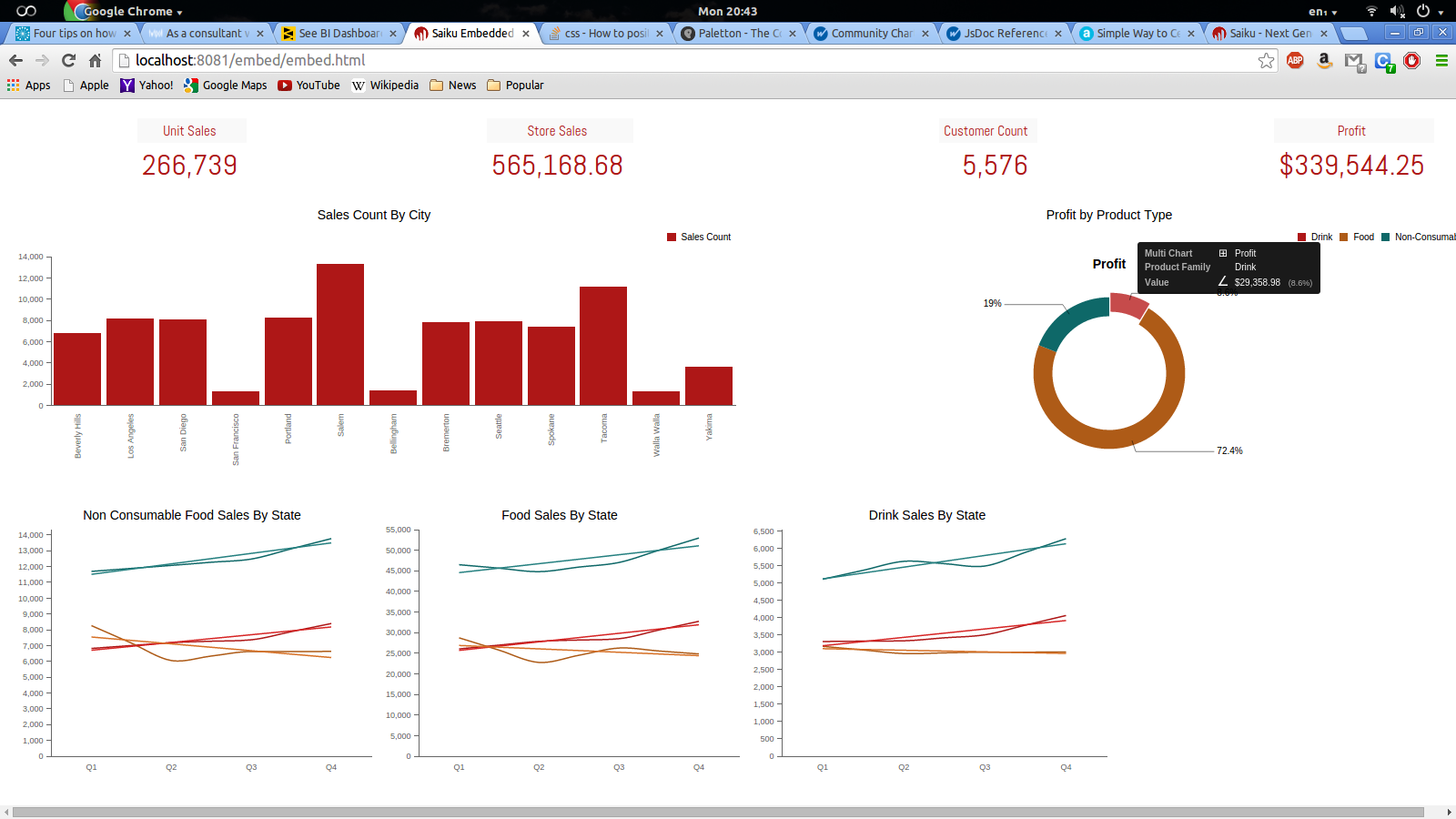Toggle the Drink legend swatch
Viewport: 1456px width, 819px height.
click(1302, 237)
